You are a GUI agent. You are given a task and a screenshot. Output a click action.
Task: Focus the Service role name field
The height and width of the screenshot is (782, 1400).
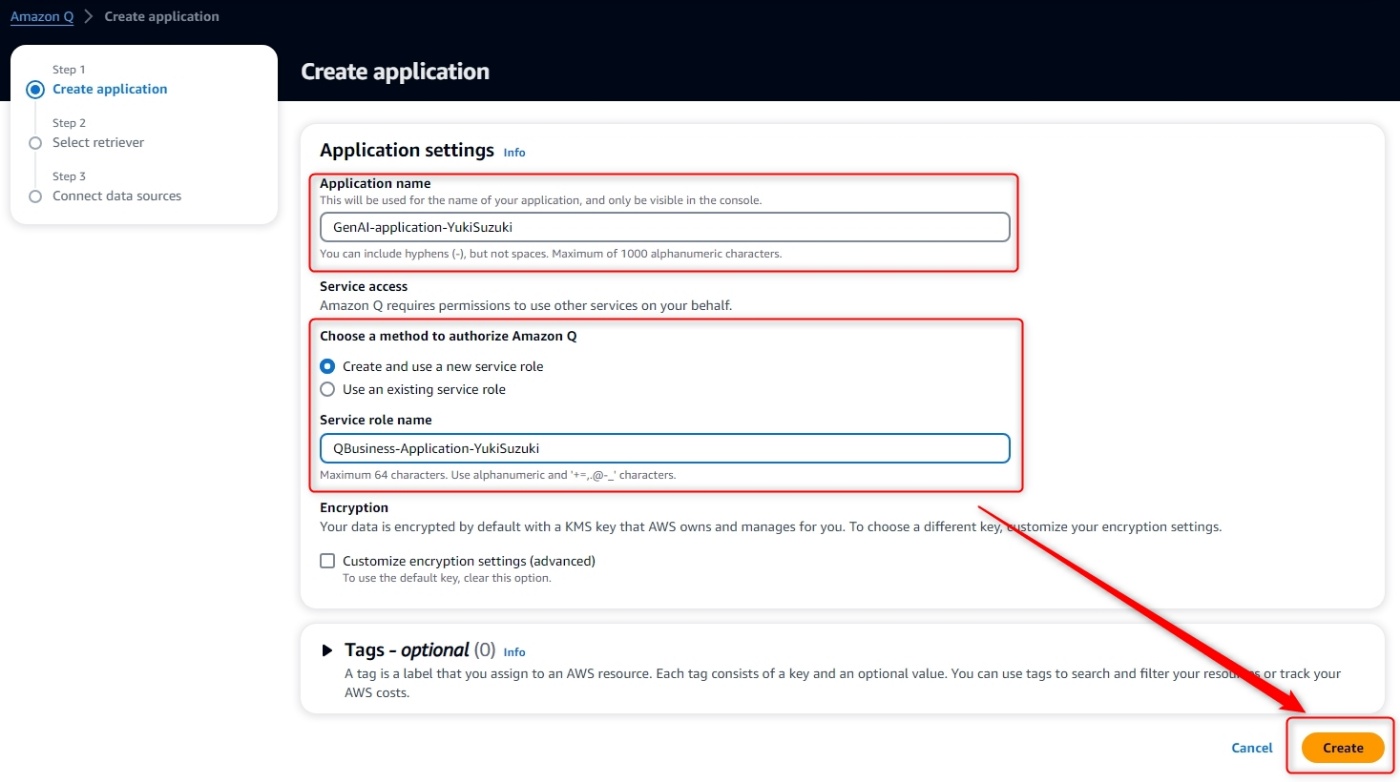[665, 448]
